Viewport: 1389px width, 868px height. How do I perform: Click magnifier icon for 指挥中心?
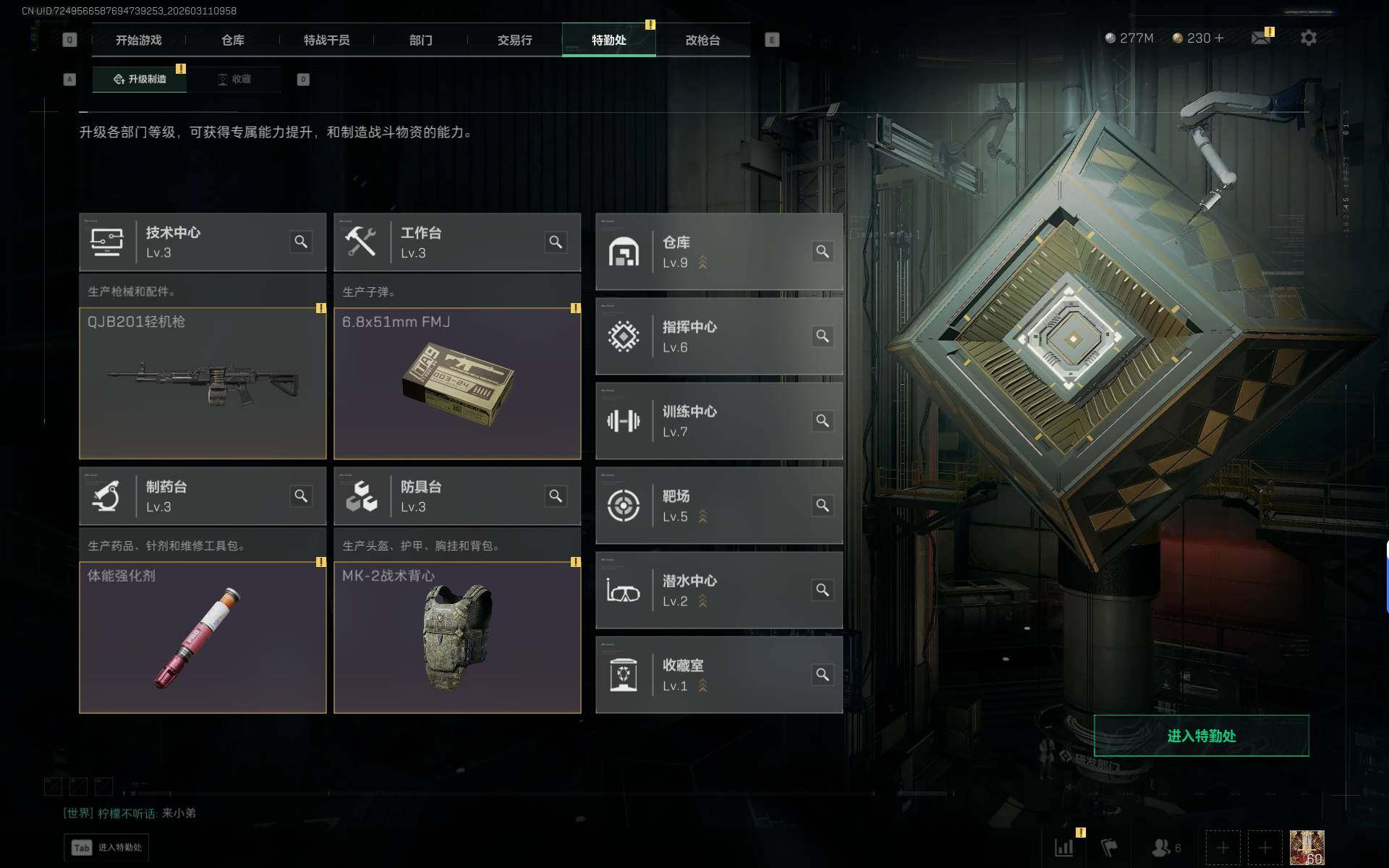pyautogui.click(x=823, y=336)
